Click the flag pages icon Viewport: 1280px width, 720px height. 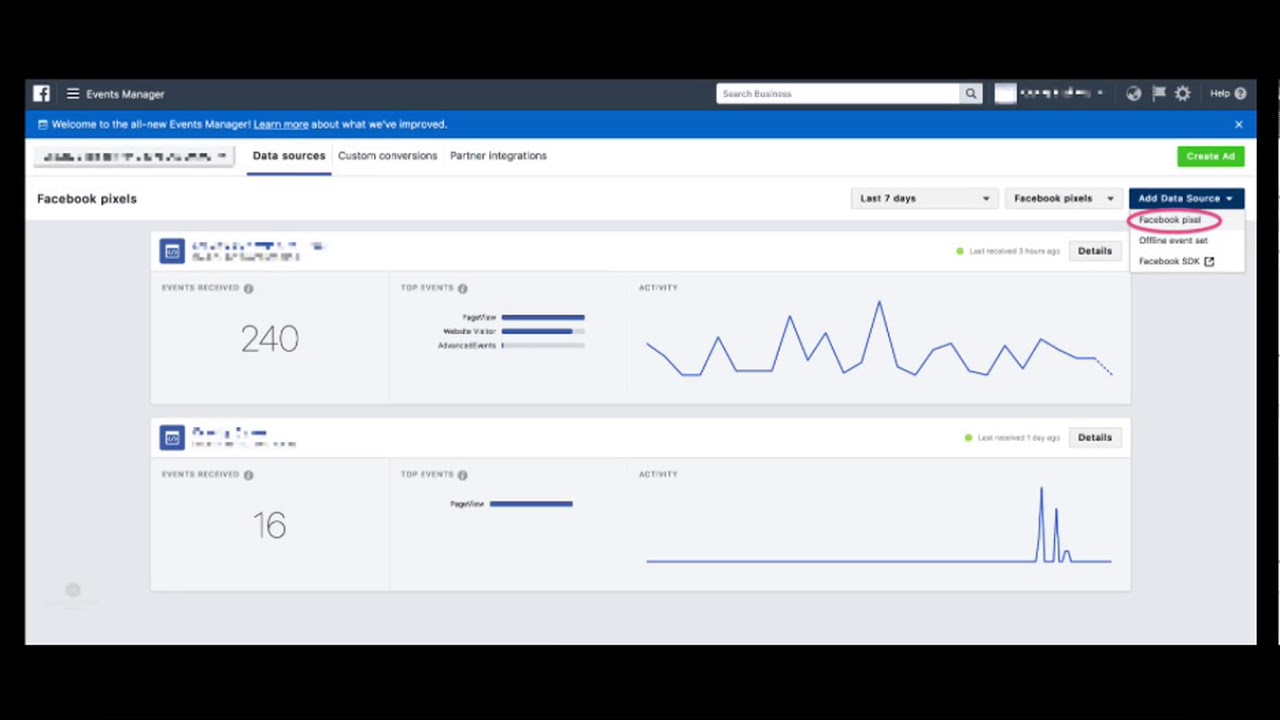click(x=1159, y=93)
